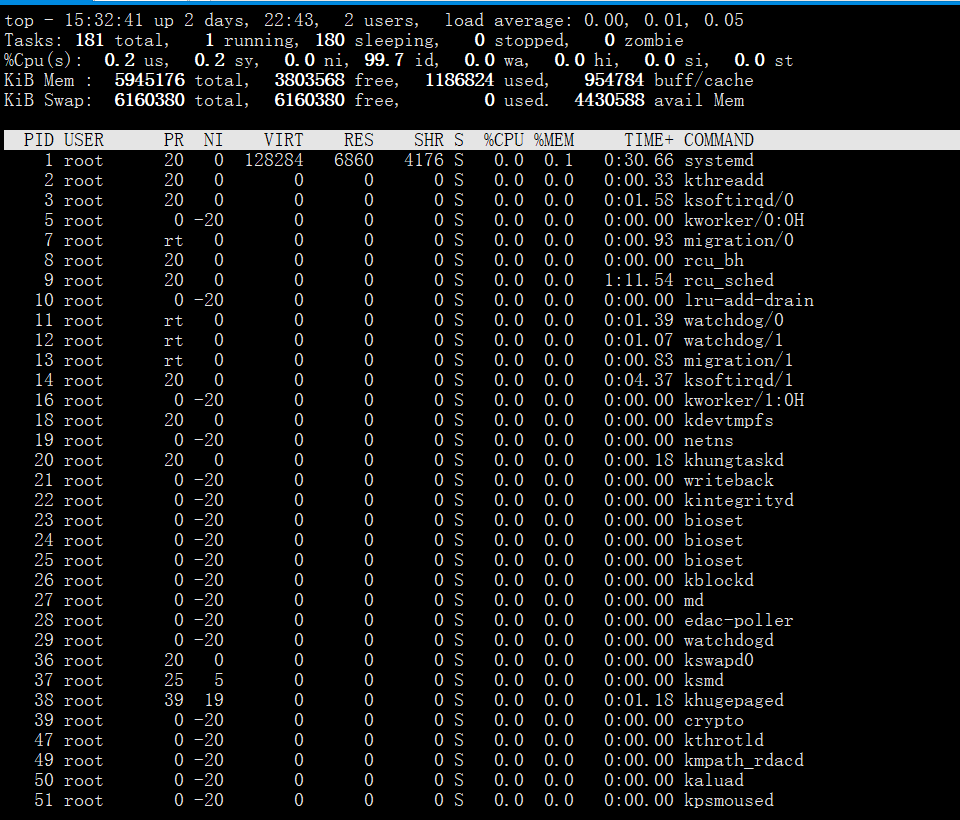Image resolution: width=960 pixels, height=820 pixels.
Task: Select the khungtaskd process name
Action: pos(733,461)
